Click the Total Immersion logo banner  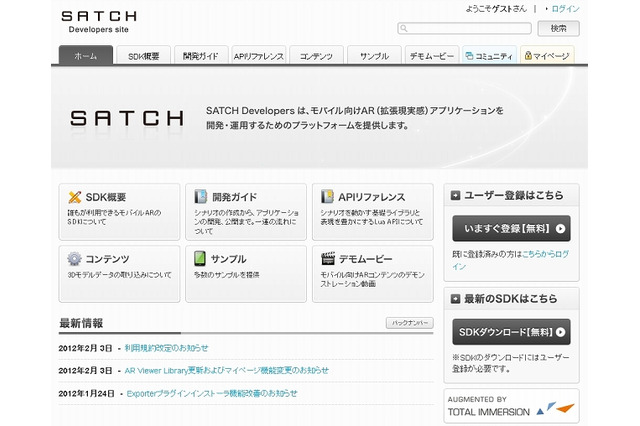point(511,404)
